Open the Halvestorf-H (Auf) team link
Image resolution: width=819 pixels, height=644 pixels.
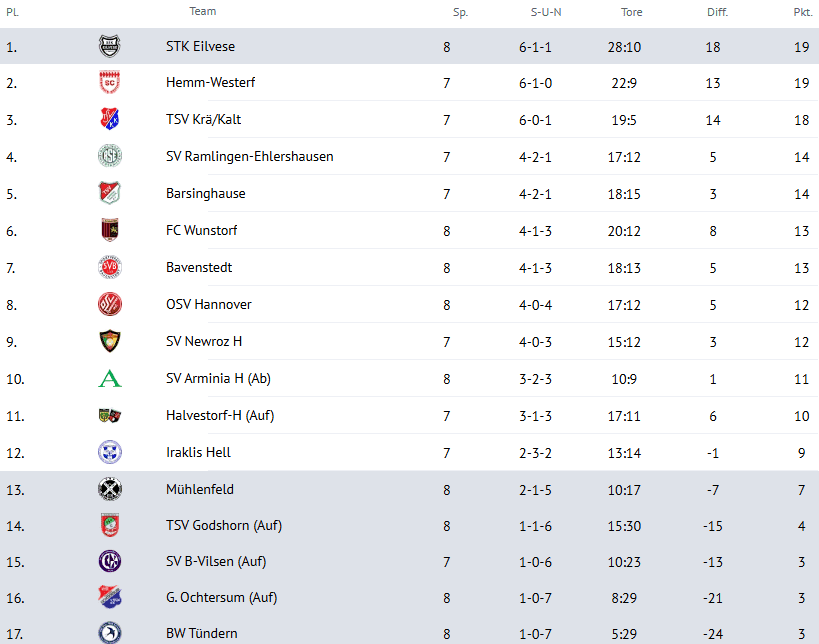point(219,416)
